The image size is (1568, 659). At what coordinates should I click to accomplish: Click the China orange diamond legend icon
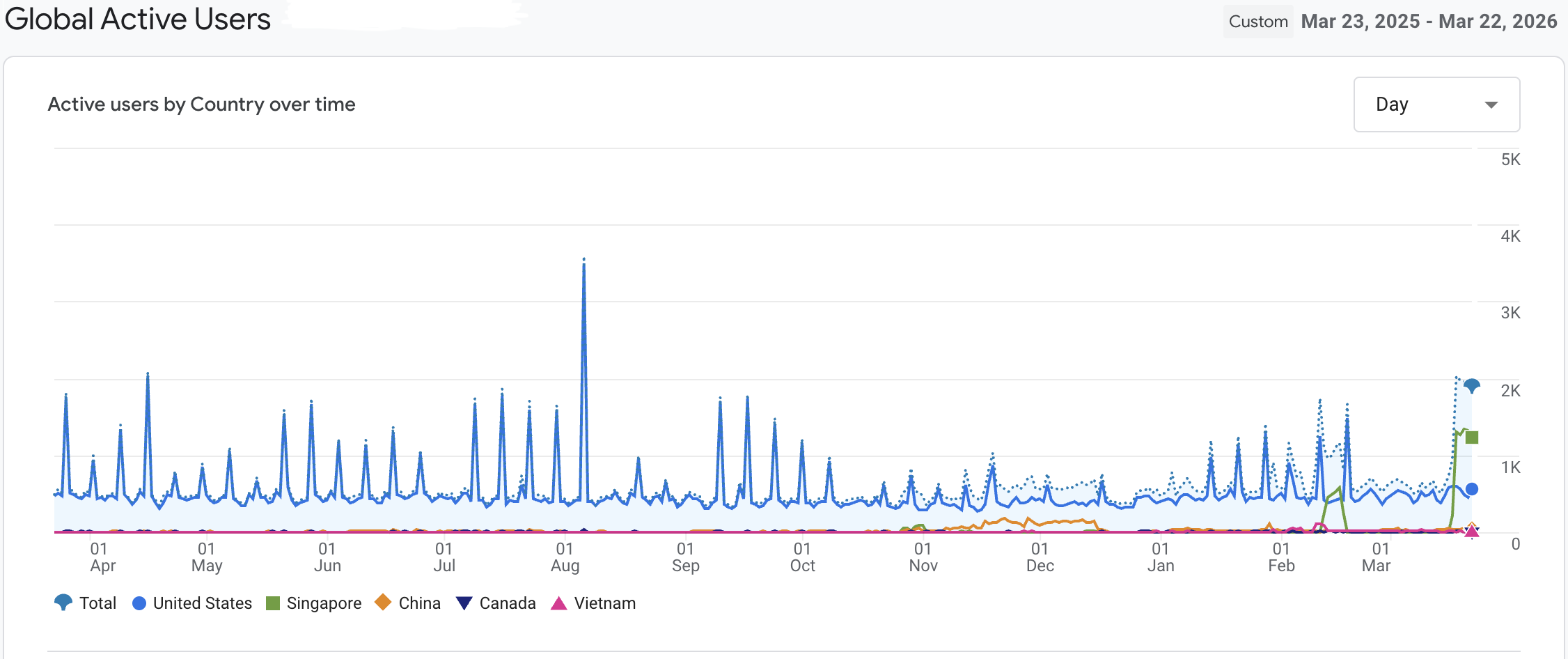click(382, 603)
